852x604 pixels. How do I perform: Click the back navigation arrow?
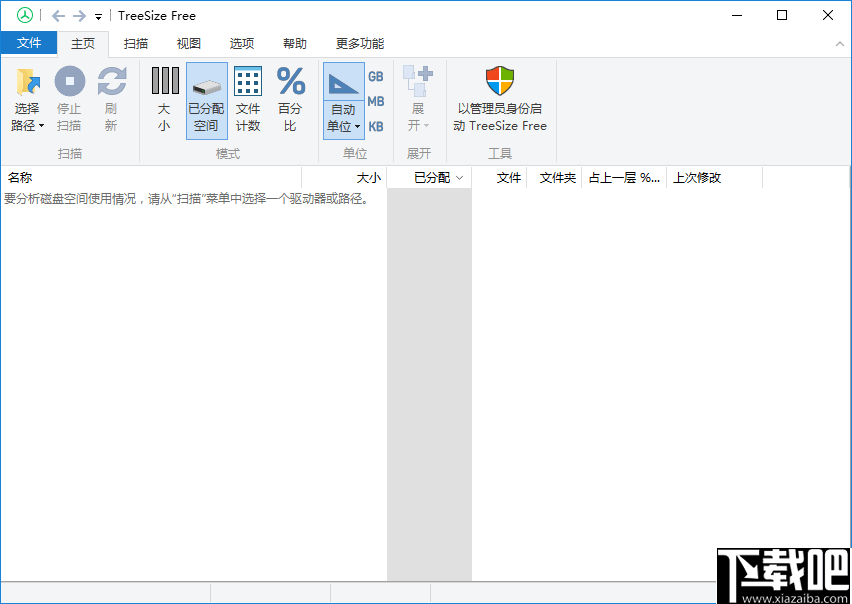pyautogui.click(x=58, y=15)
